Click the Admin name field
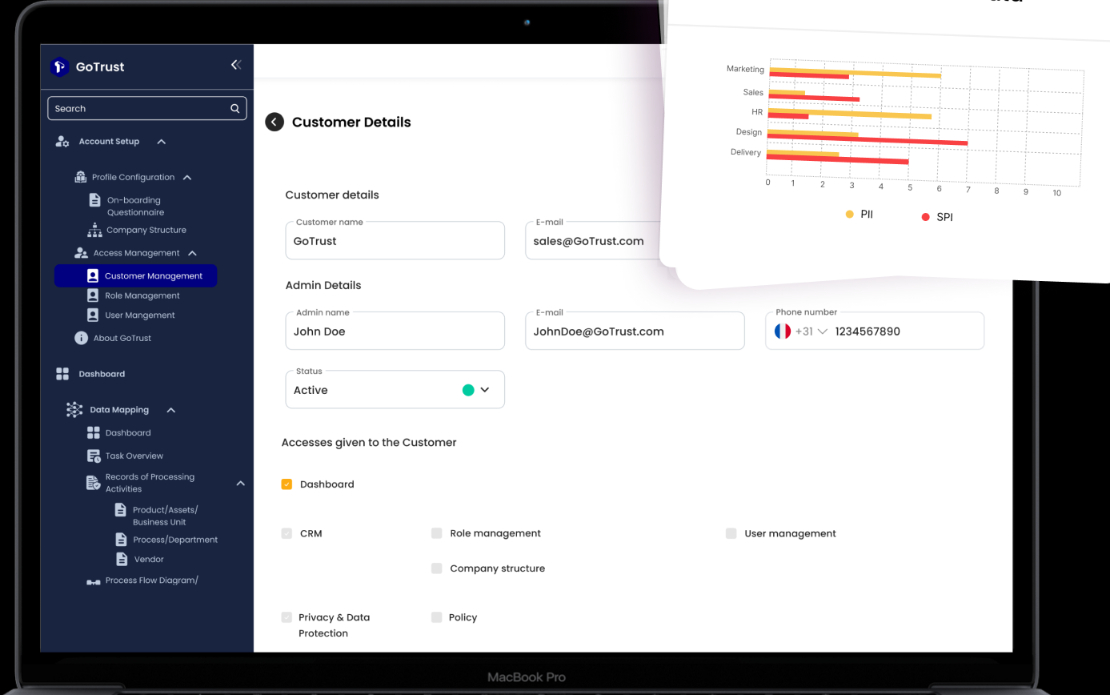Screen dimensions: 1110x695 [395, 331]
